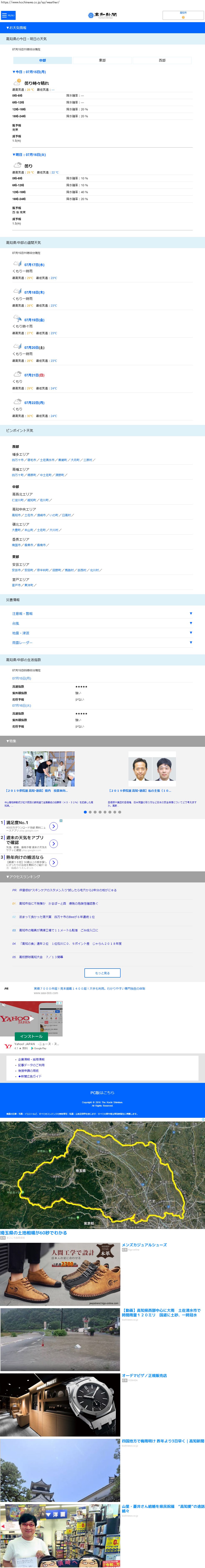The image size is (205, 1568).
Task: Switch to the 東部 tab
Action: click(102, 60)
